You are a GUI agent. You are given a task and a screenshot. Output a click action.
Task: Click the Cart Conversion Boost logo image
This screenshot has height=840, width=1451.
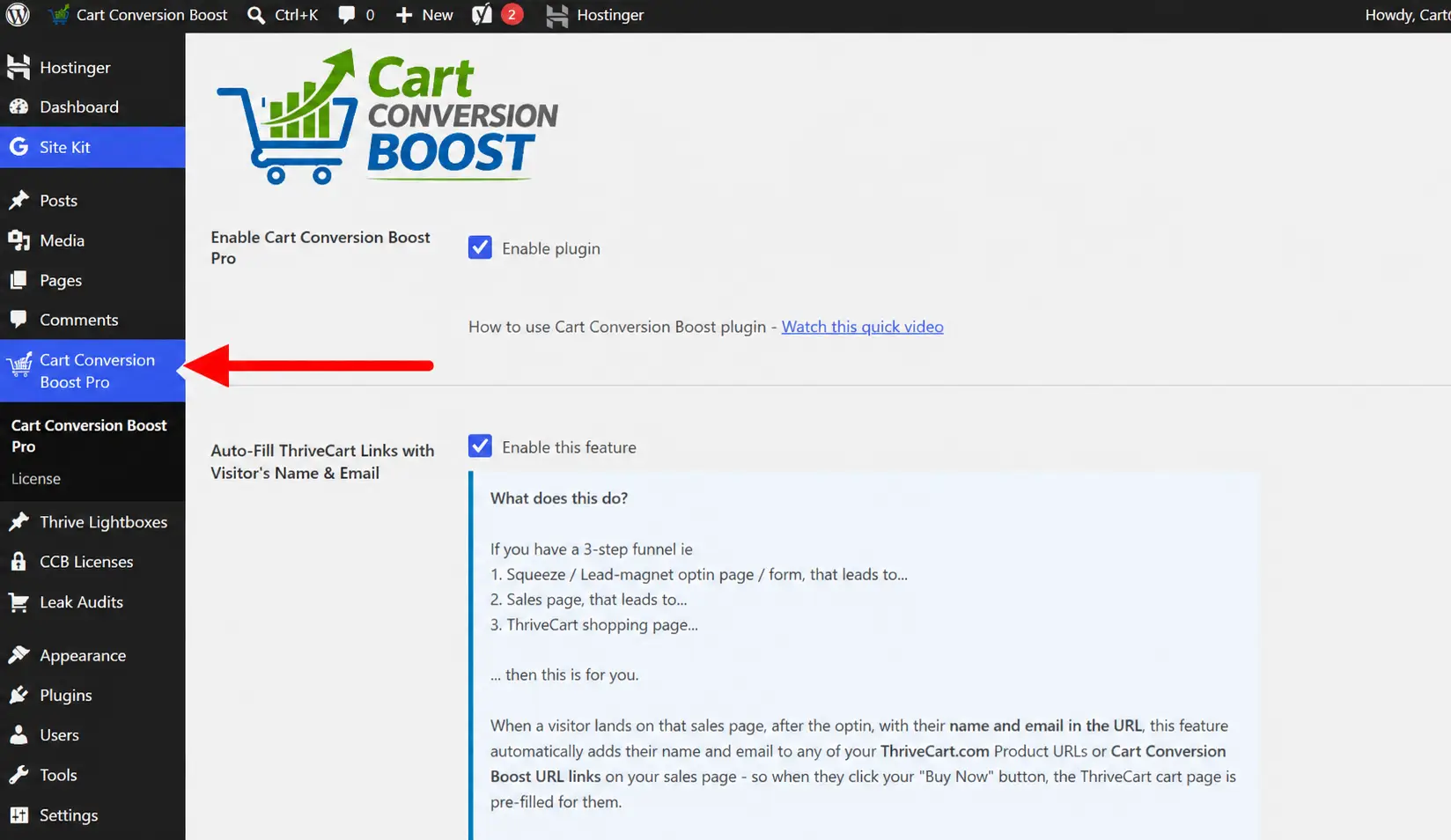coord(387,116)
